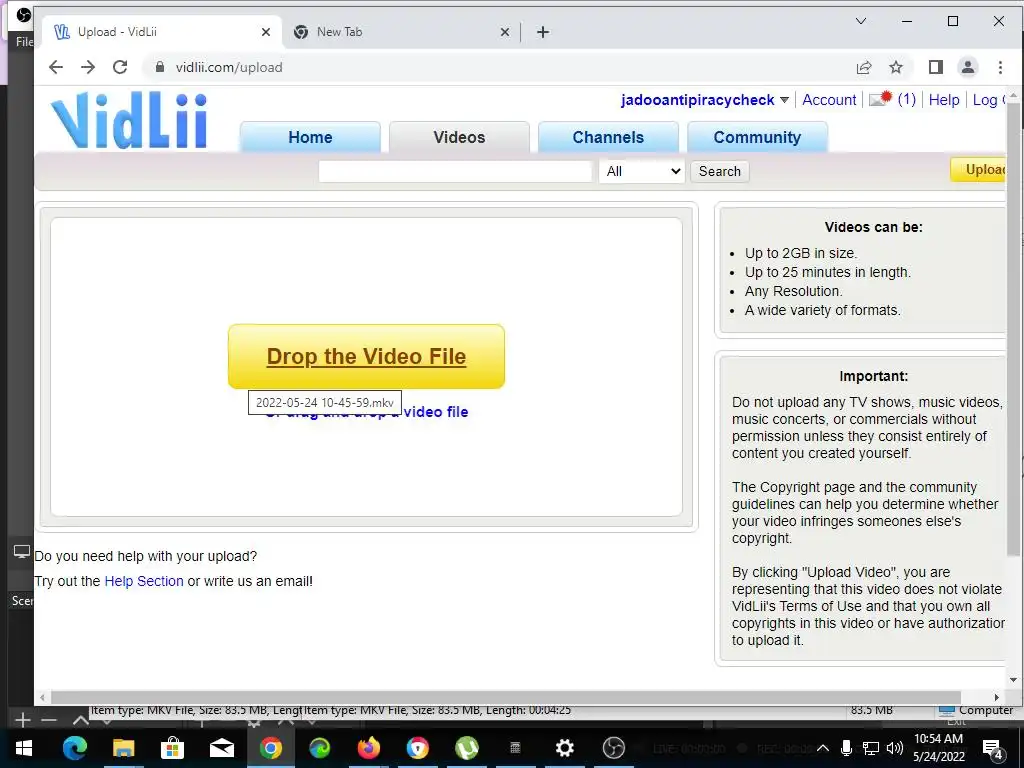The width and height of the screenshot is (1024, 768).
Task: Click the Chrome taskbar icon
Action: tap(270, 748)
